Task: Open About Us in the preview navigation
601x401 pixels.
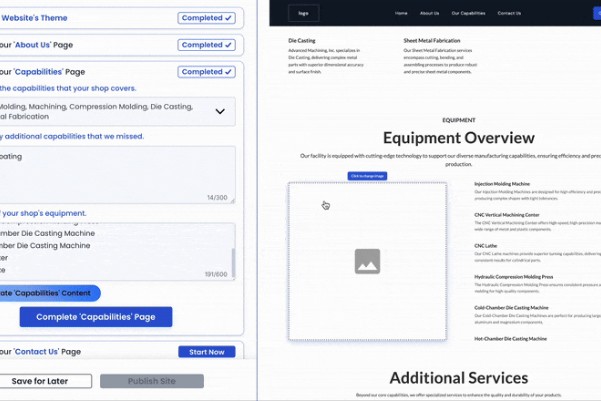Action: 429,14
